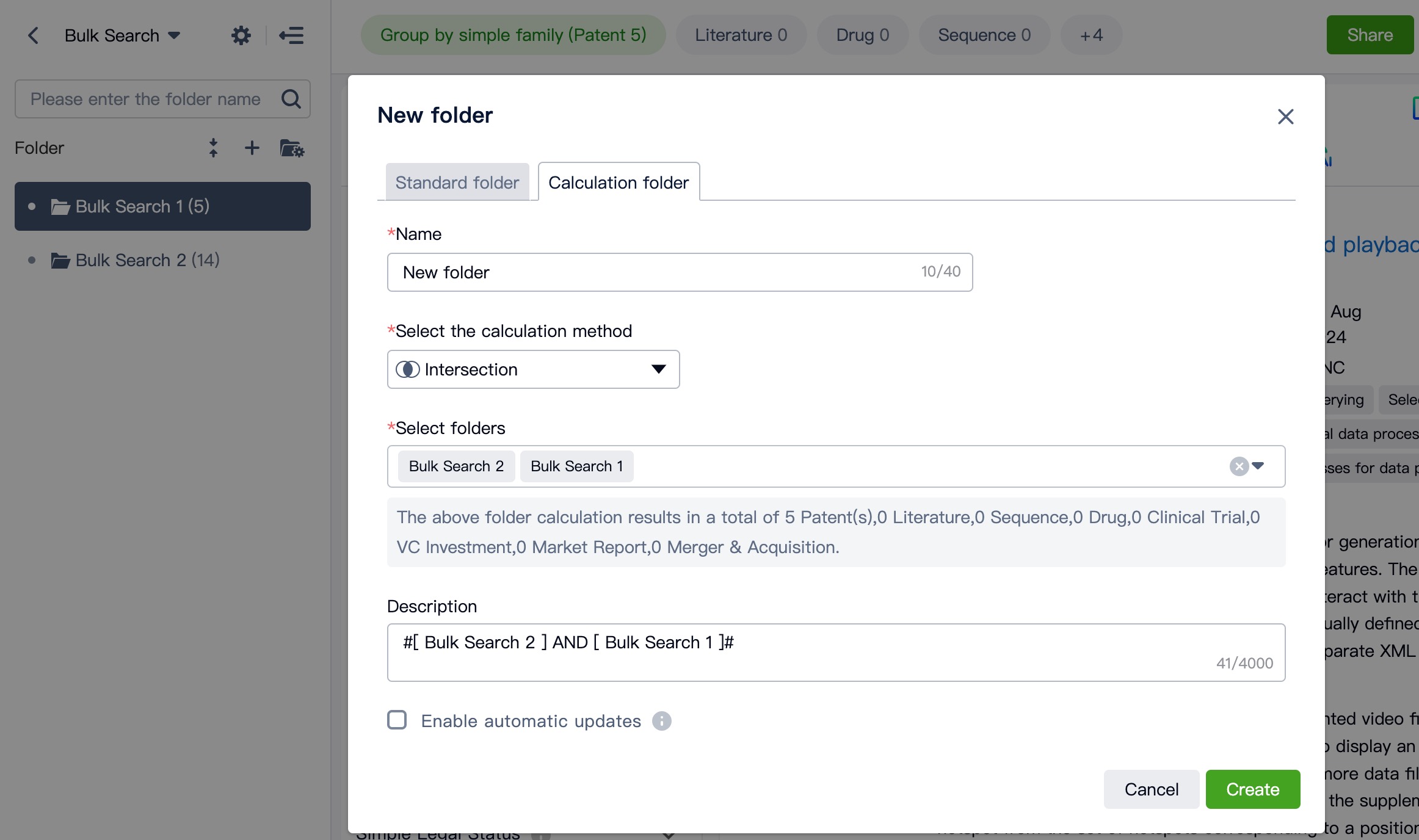This screenshot has height=840, width=1419.
Task: Open the Bulk Search workspace dropdown
Action: (x=122, y=35)
